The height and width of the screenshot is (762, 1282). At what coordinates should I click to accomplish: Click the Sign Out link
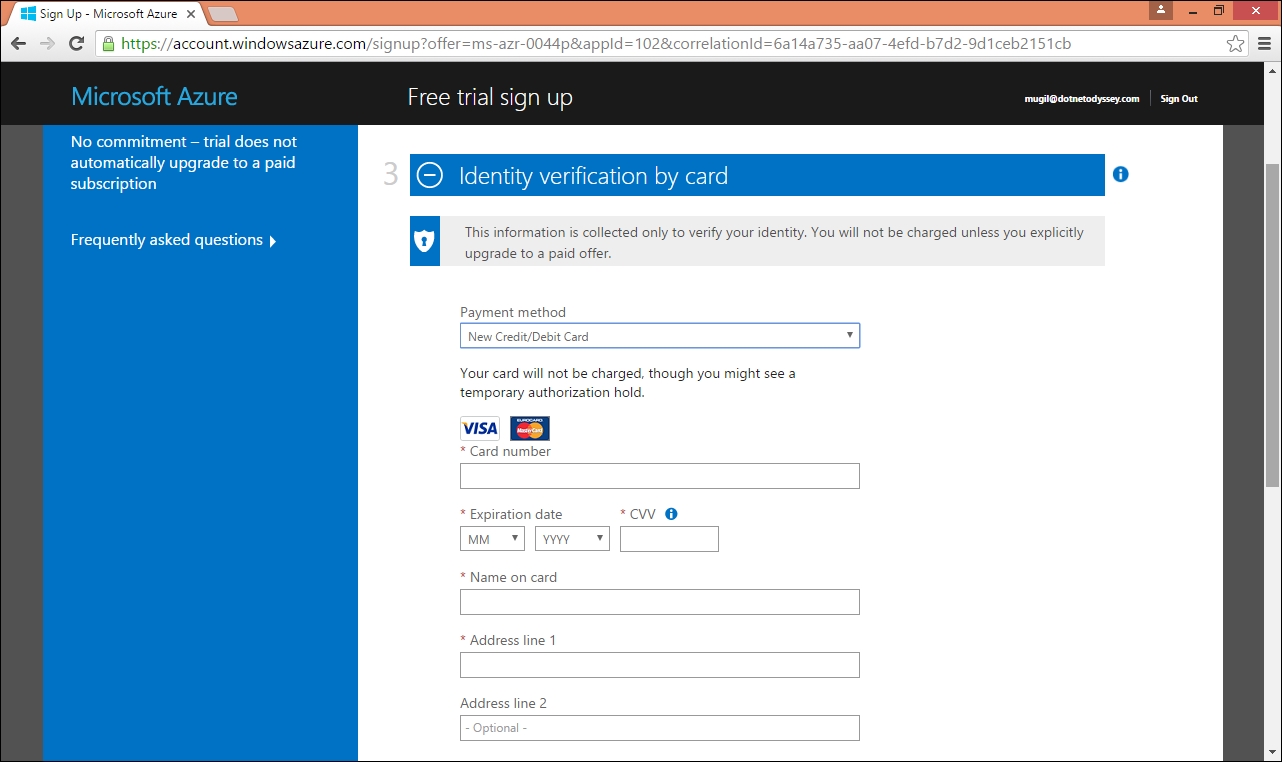1179,99
